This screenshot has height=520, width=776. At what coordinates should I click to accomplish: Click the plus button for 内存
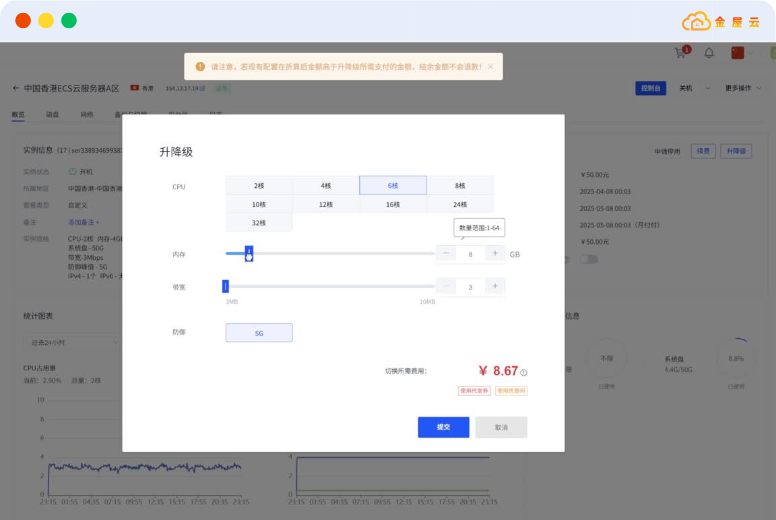(x=494, y=254)
